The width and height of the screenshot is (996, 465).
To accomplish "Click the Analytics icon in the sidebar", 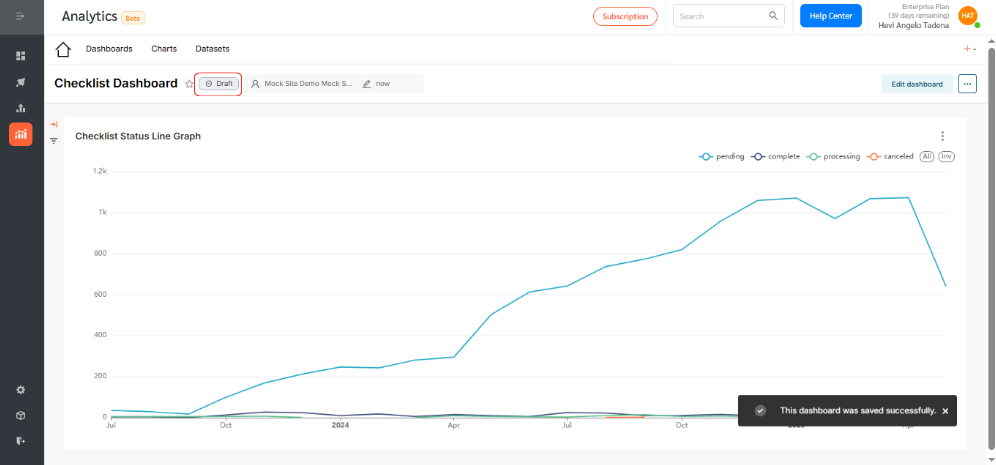I will coord(21,134).
